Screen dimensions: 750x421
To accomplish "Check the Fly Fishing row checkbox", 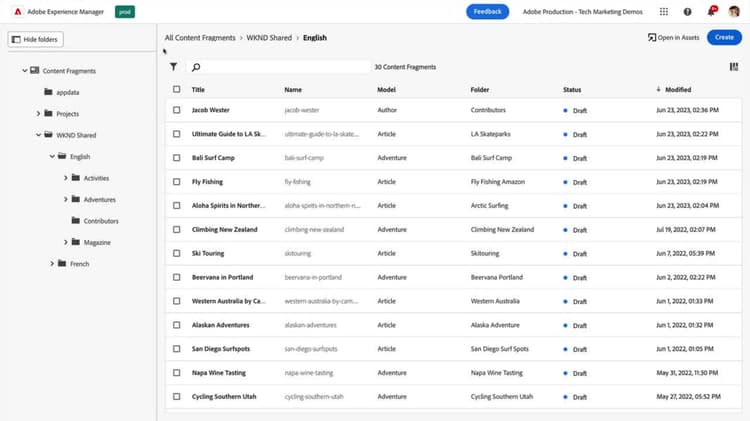I will pos(176,182).
